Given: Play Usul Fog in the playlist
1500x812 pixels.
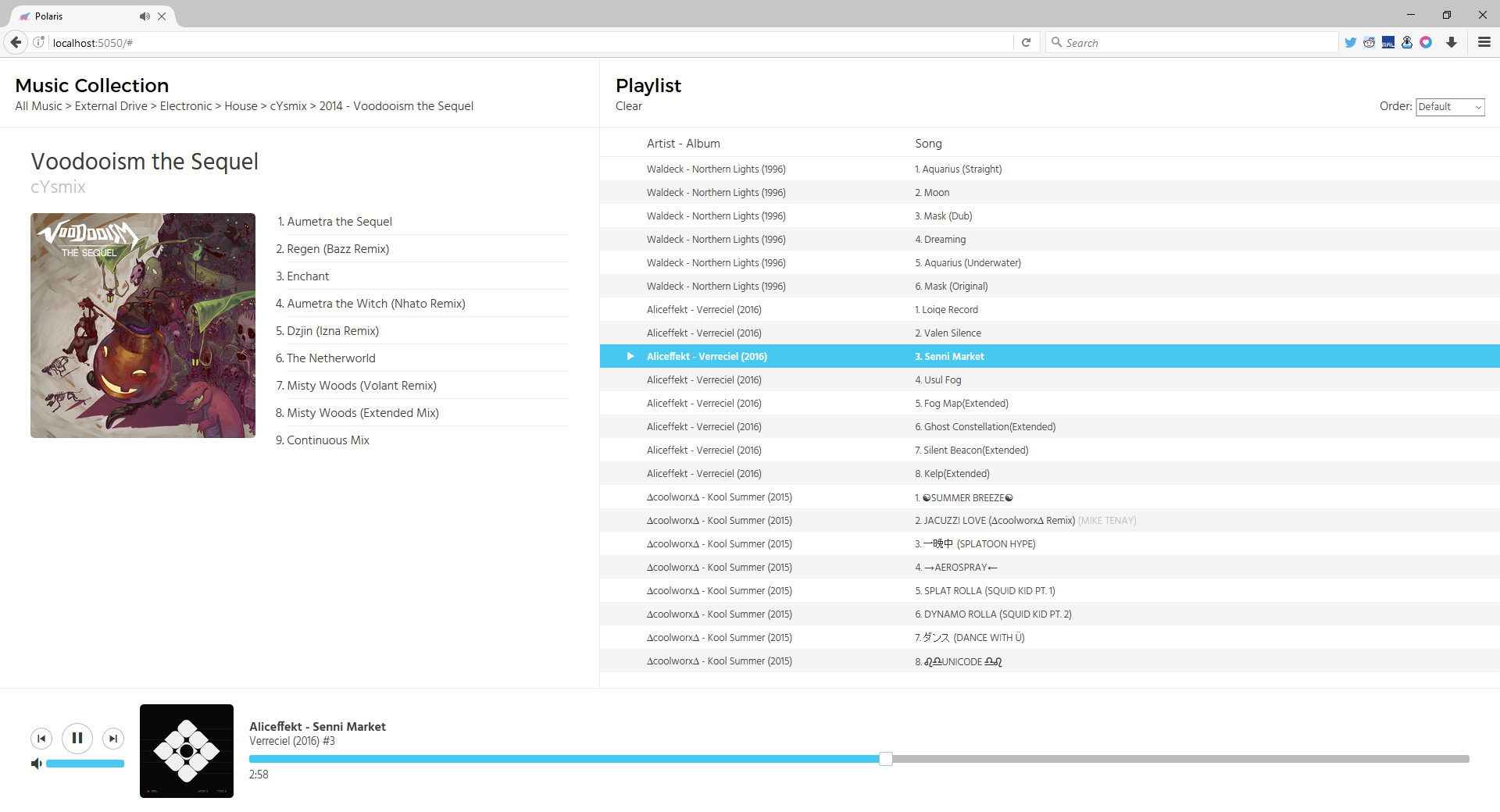Looking at the screenshot, I should click(1050, 379).
